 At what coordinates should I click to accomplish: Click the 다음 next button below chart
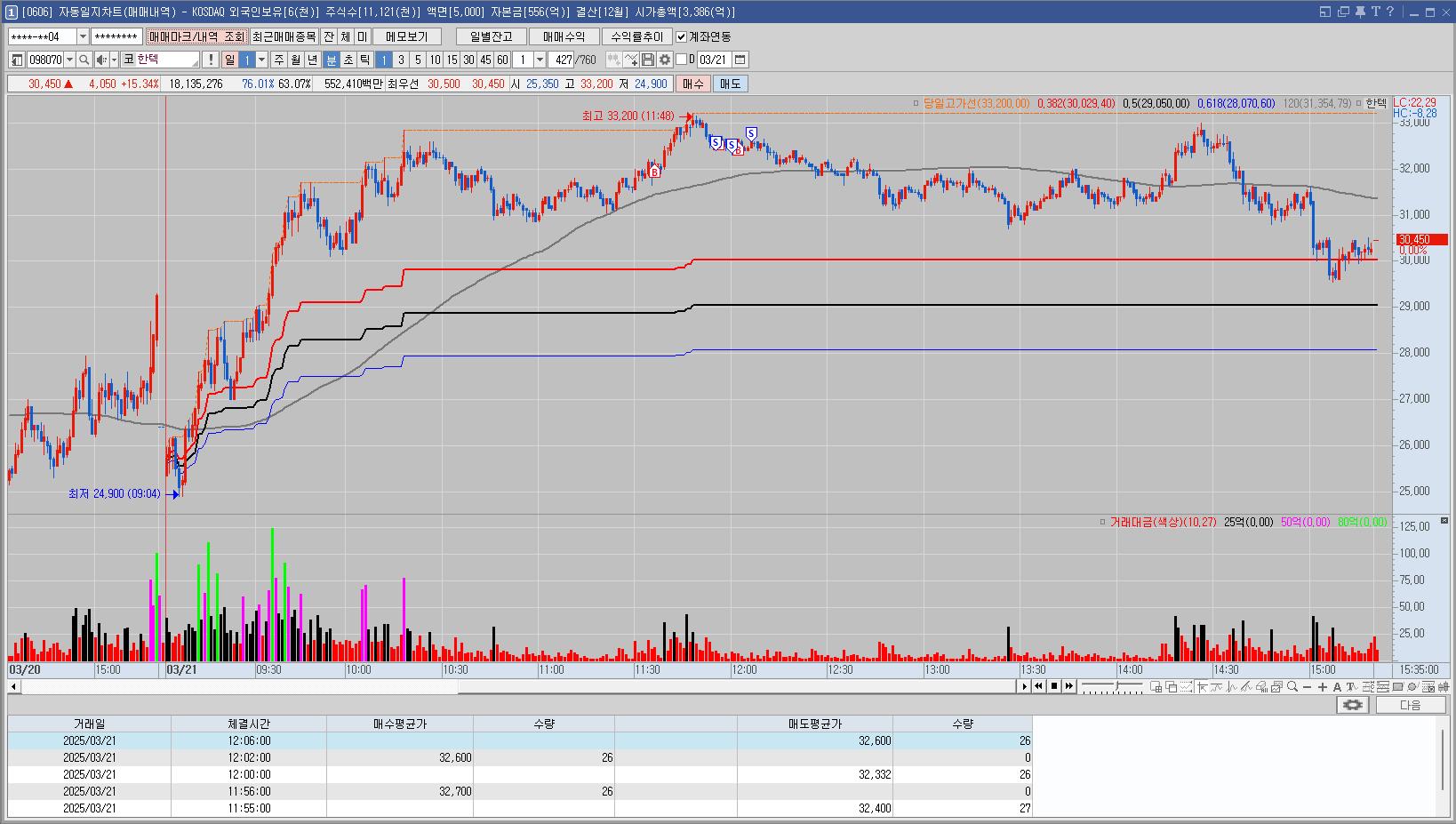click(x=1410, y=705)
